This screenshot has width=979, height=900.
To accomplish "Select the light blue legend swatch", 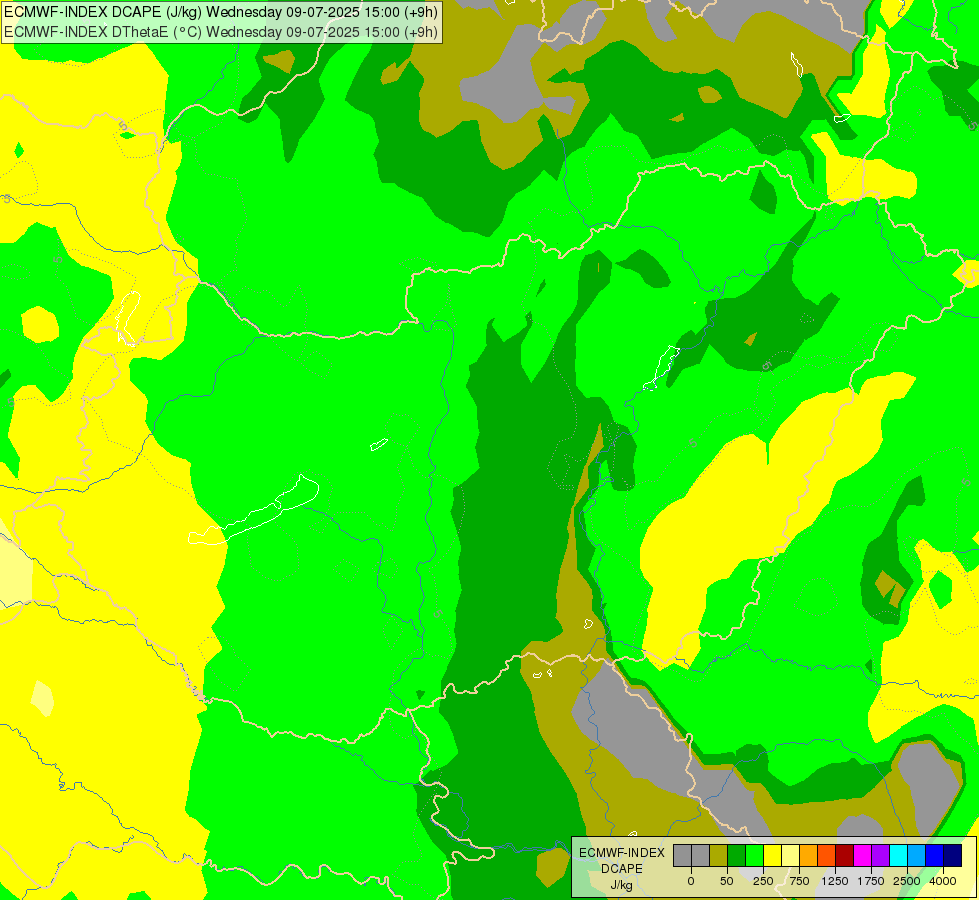I will point(917,855).
